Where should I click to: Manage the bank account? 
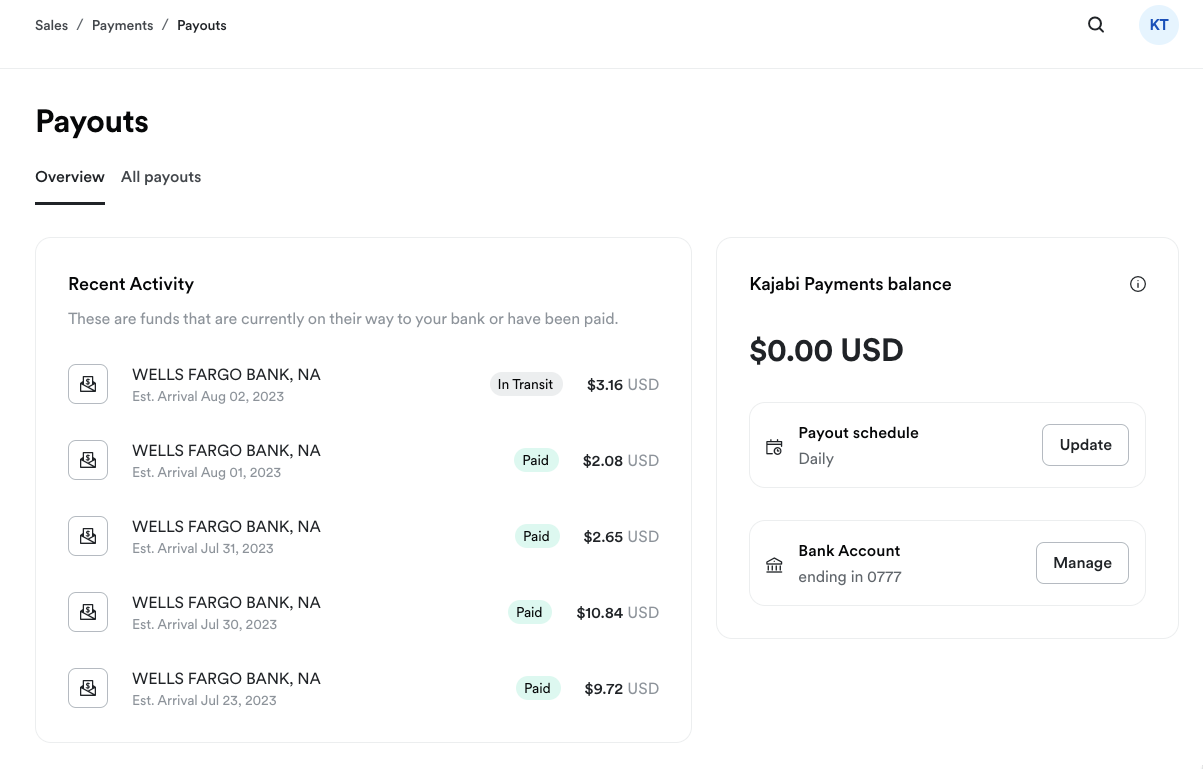point(1082,563)
